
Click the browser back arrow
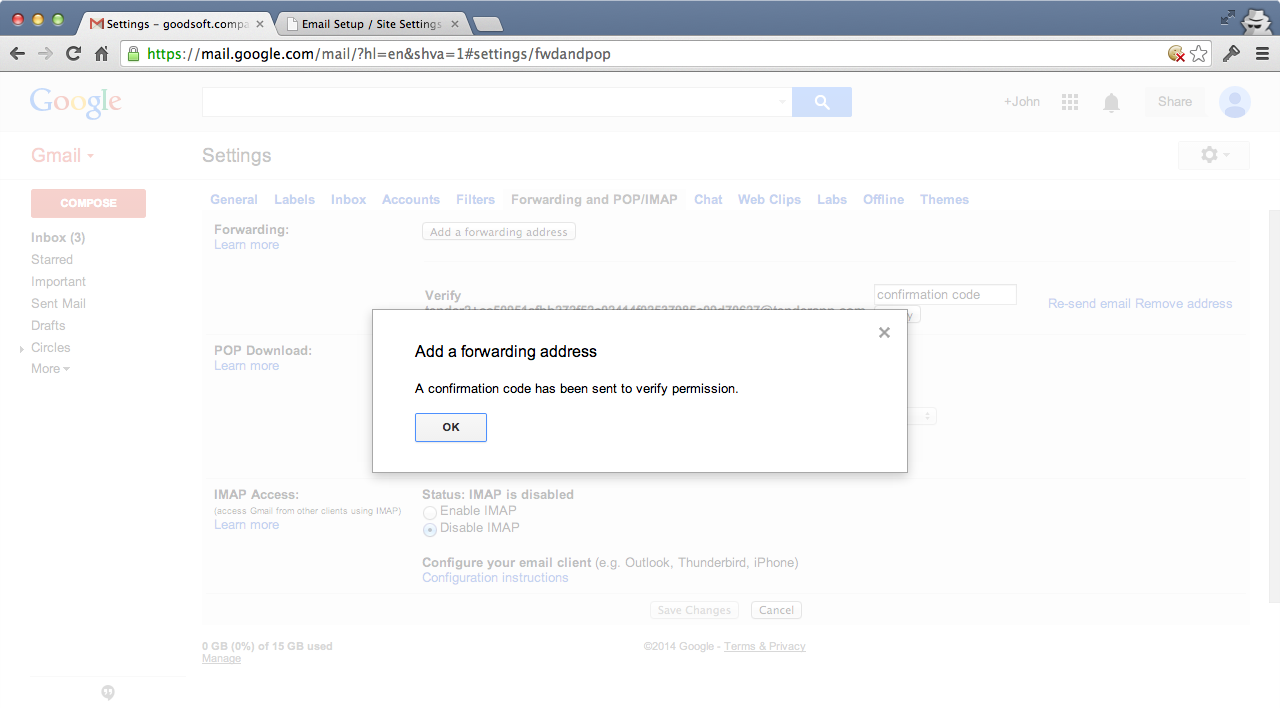[18, 54]
